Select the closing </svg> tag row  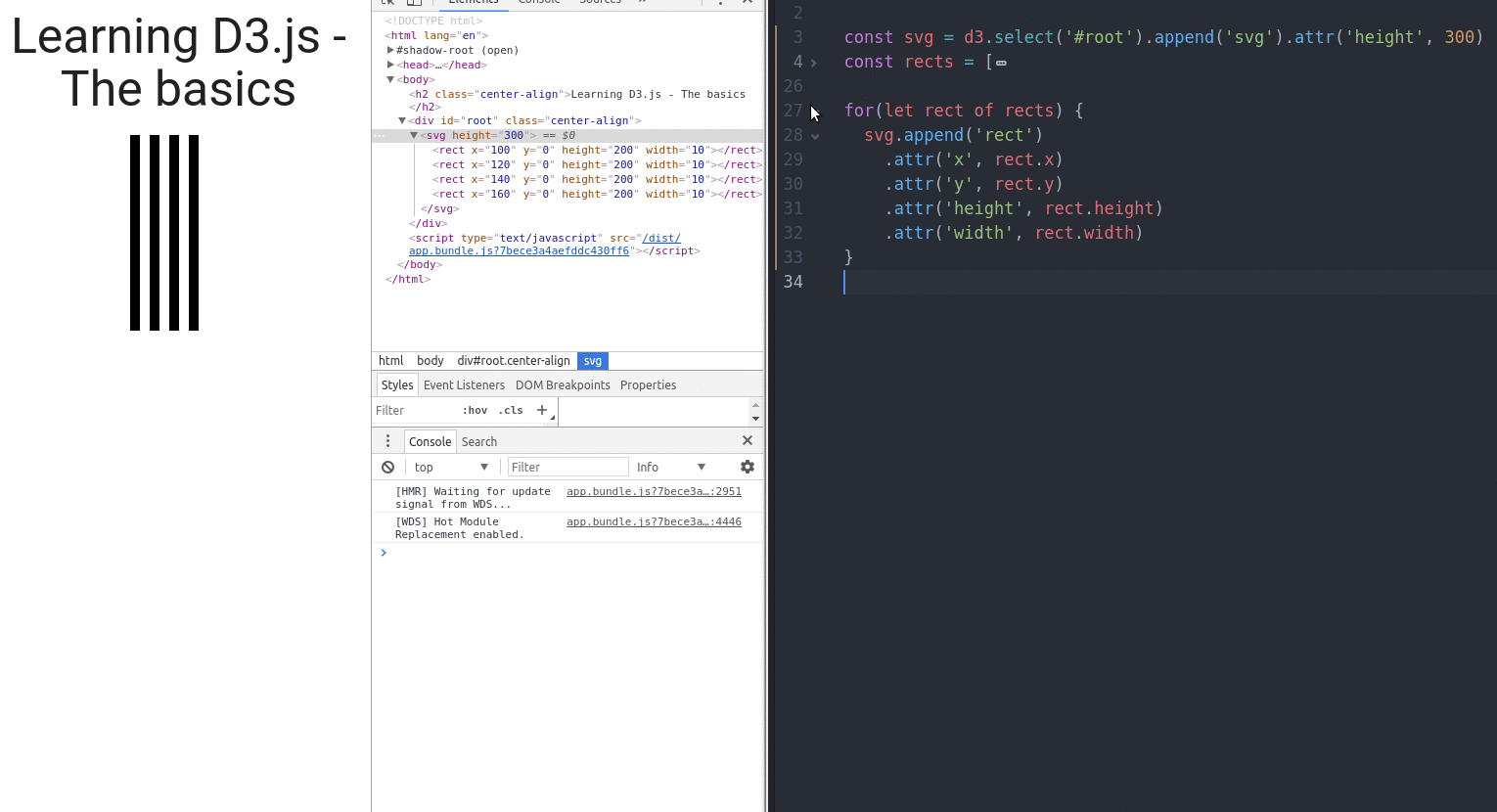click(x=439, y=208)
